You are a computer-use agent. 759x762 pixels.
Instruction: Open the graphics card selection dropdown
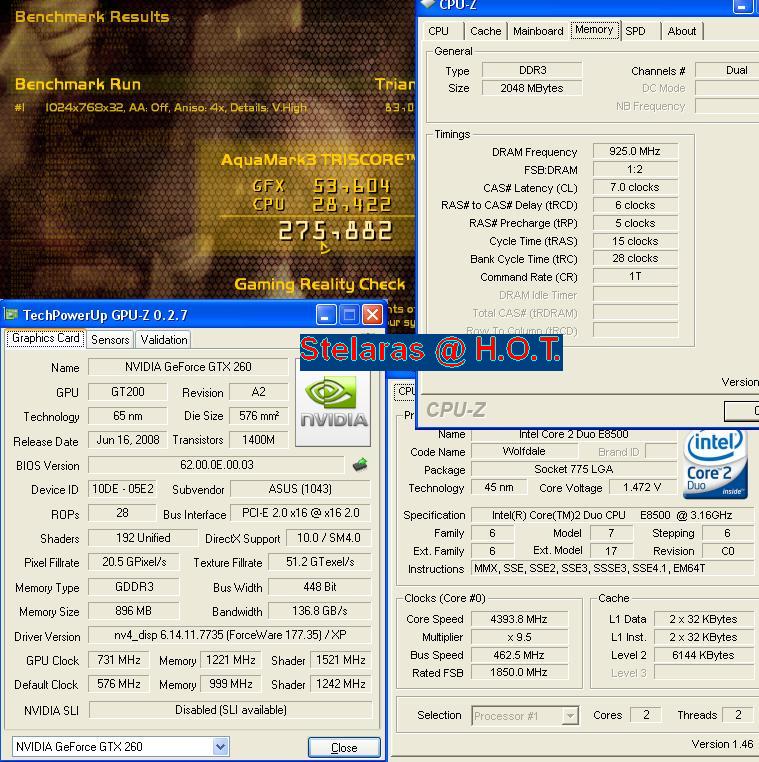tap(220, 746)
